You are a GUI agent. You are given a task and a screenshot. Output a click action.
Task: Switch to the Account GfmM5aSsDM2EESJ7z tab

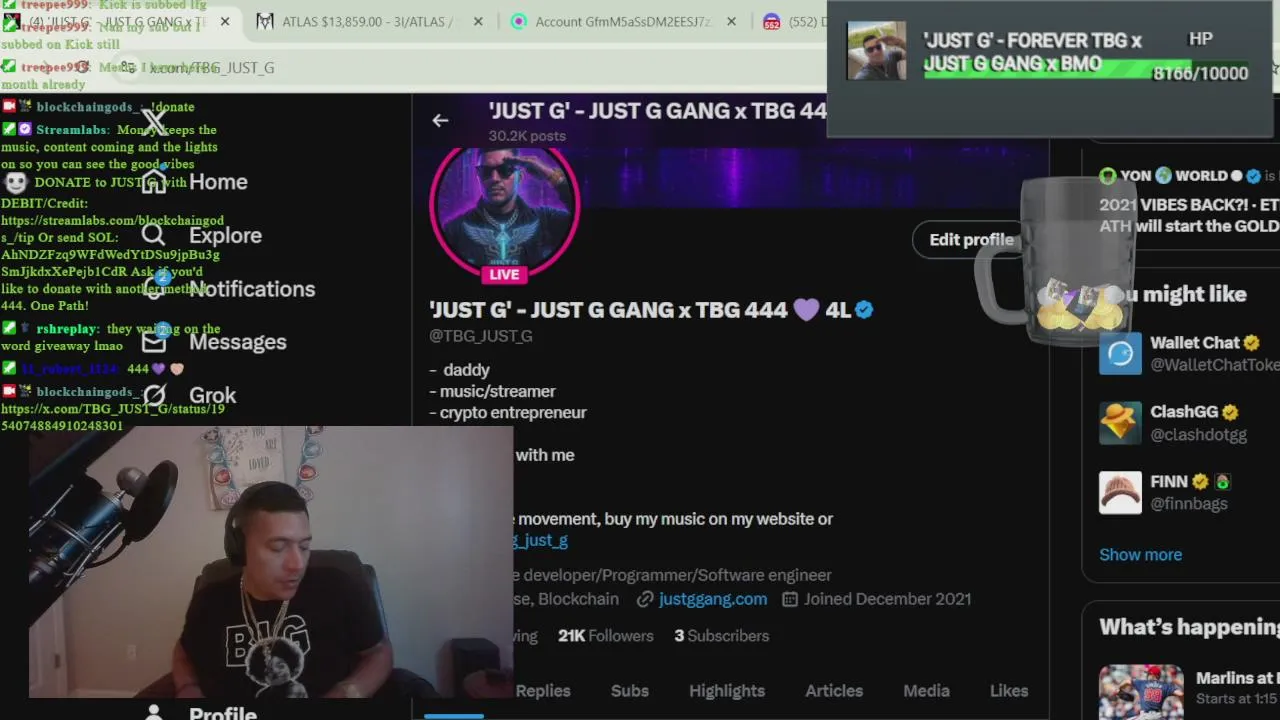tap(624, 21)
